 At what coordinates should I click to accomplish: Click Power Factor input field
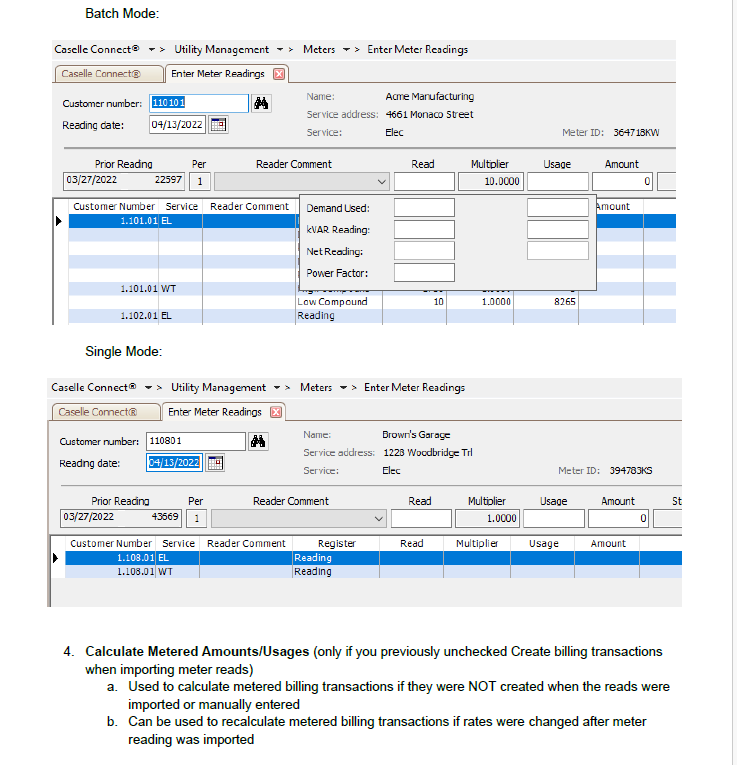pyautogui.click(x=424, y=273)
